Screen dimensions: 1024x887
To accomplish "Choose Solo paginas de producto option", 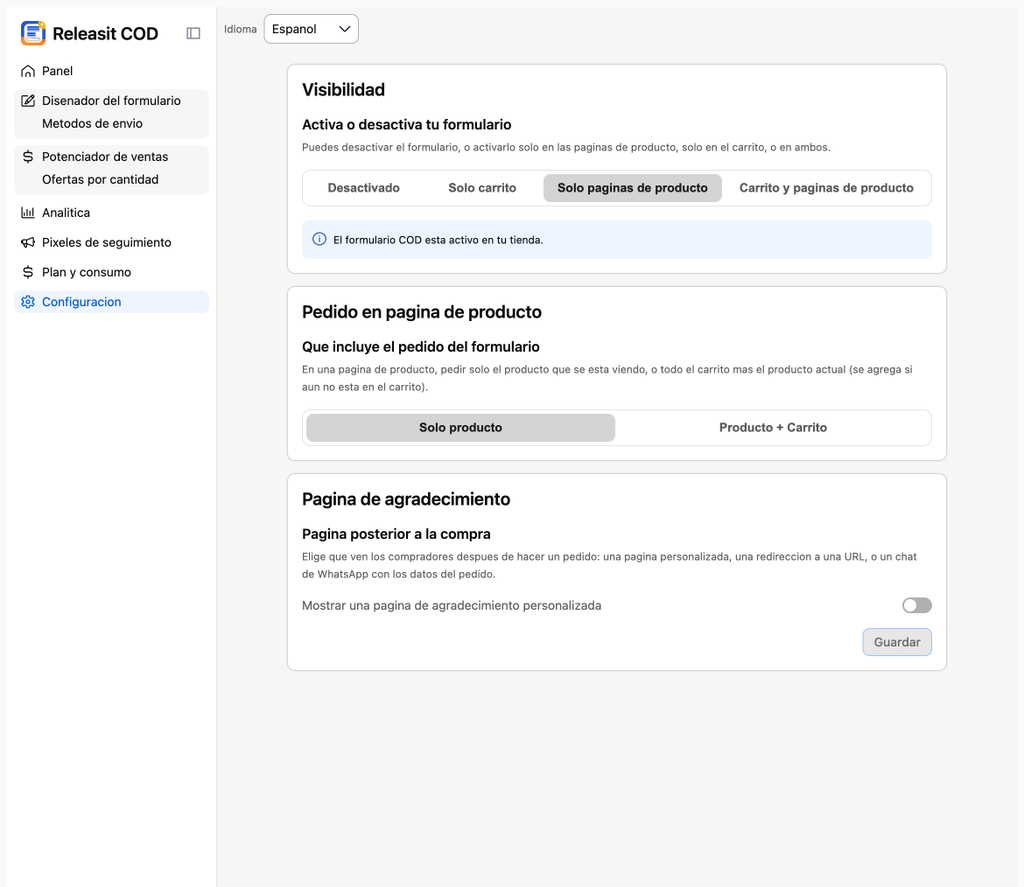I will [632, 188].
